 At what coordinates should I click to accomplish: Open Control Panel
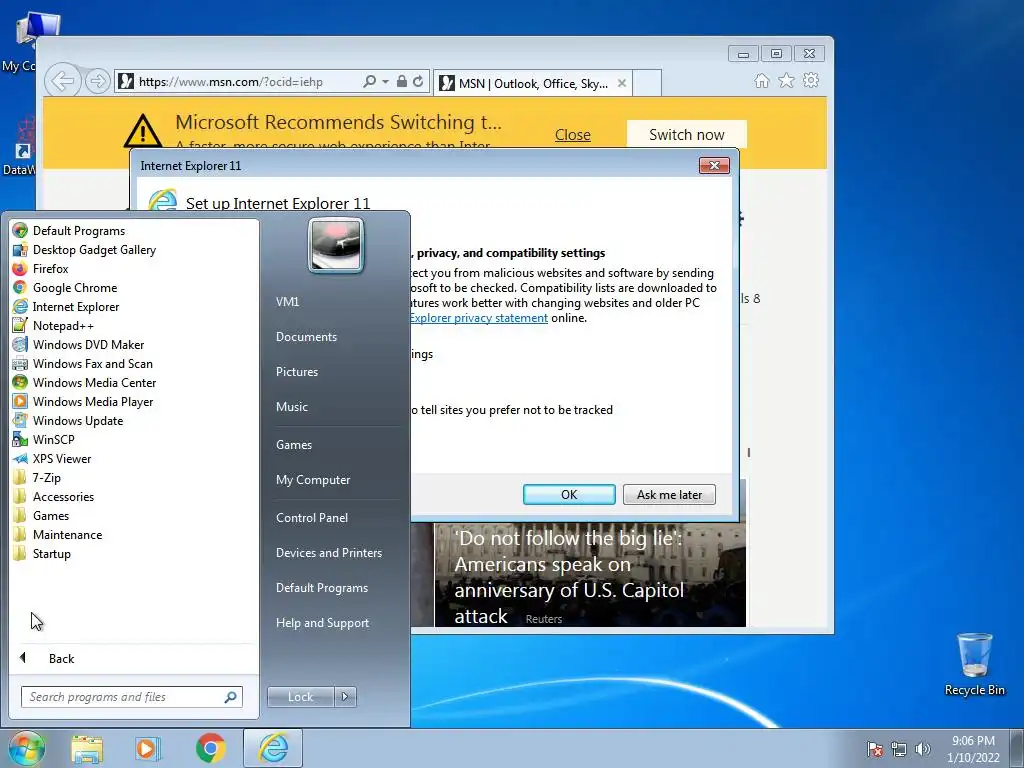312,518
